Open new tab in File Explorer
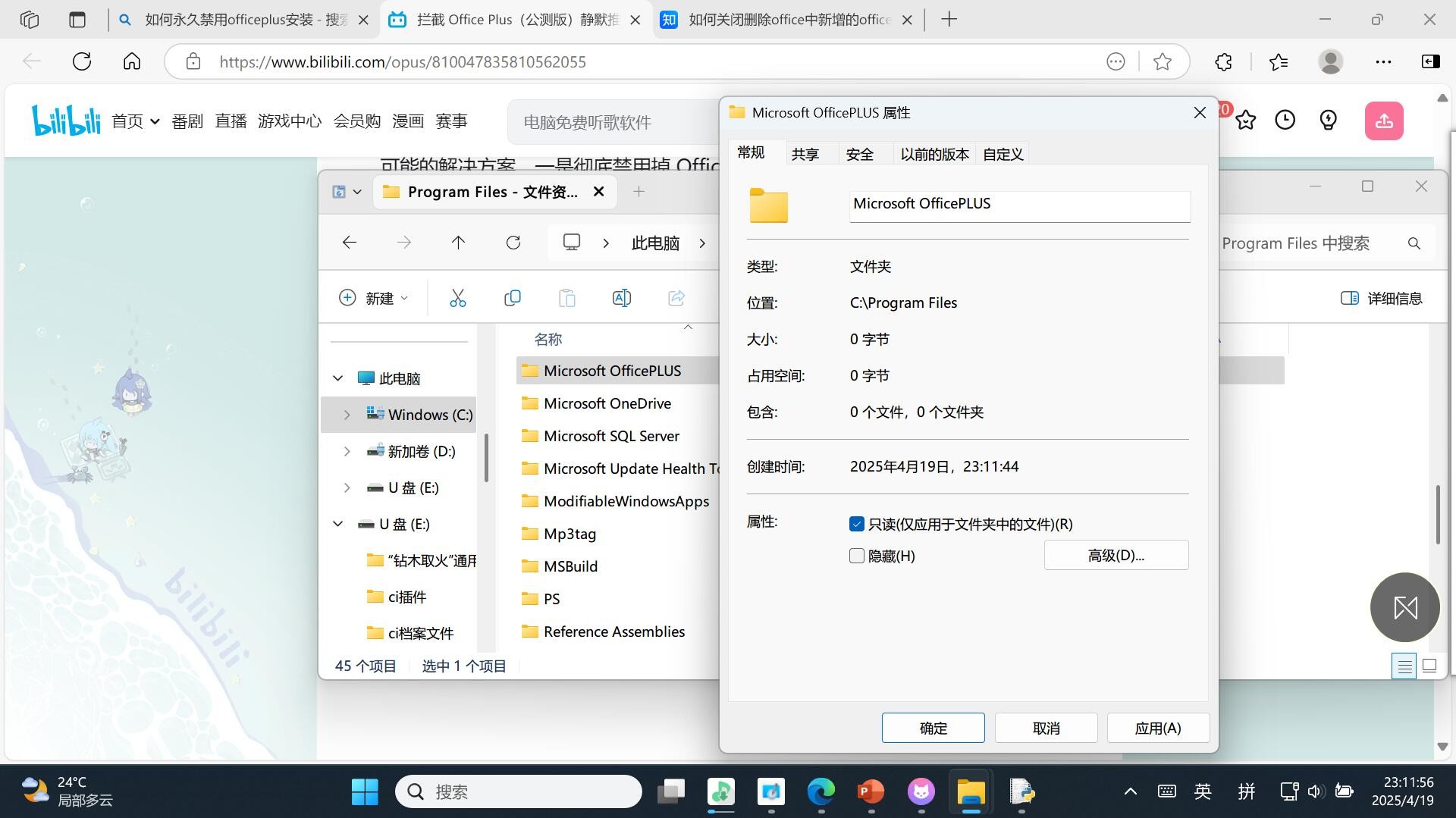This screenshot has height=818, width=1456. [639, 192]
